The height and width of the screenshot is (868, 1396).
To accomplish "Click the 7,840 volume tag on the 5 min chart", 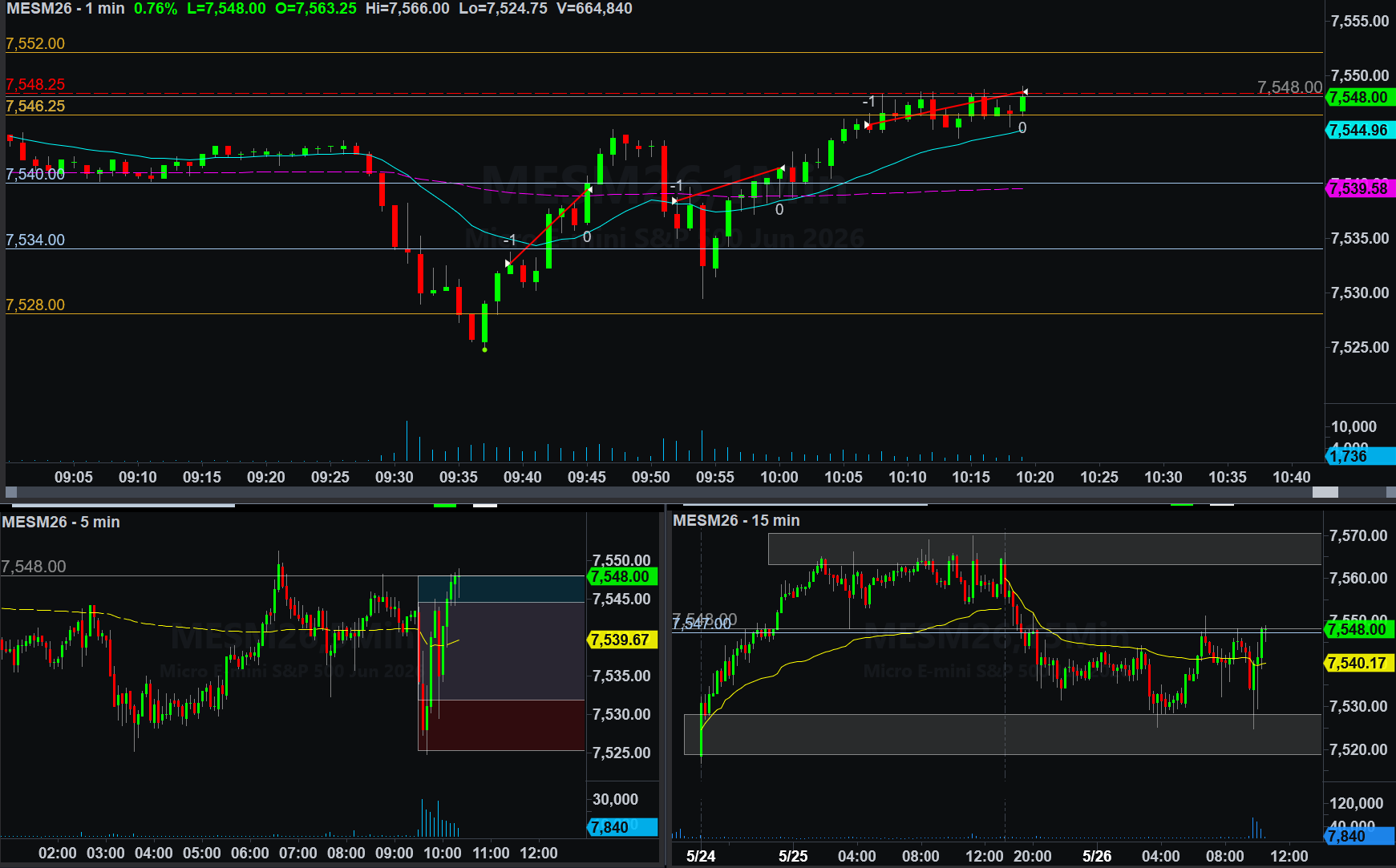I will 623,827.
